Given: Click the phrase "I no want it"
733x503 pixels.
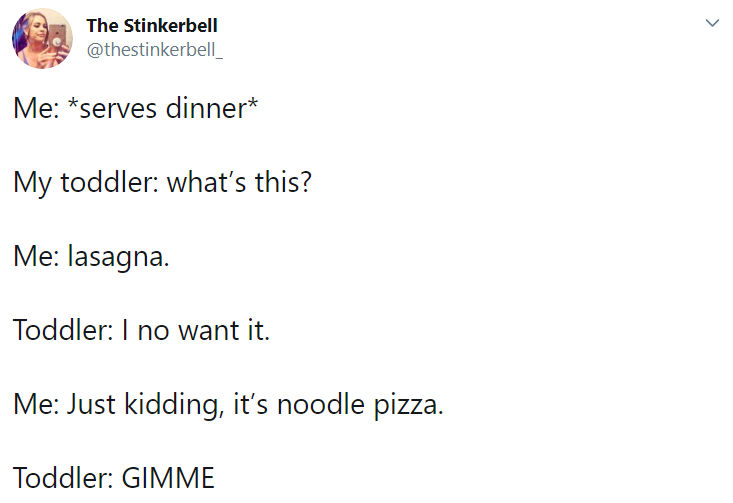Looking at the screenshot, I should point(194,330).
